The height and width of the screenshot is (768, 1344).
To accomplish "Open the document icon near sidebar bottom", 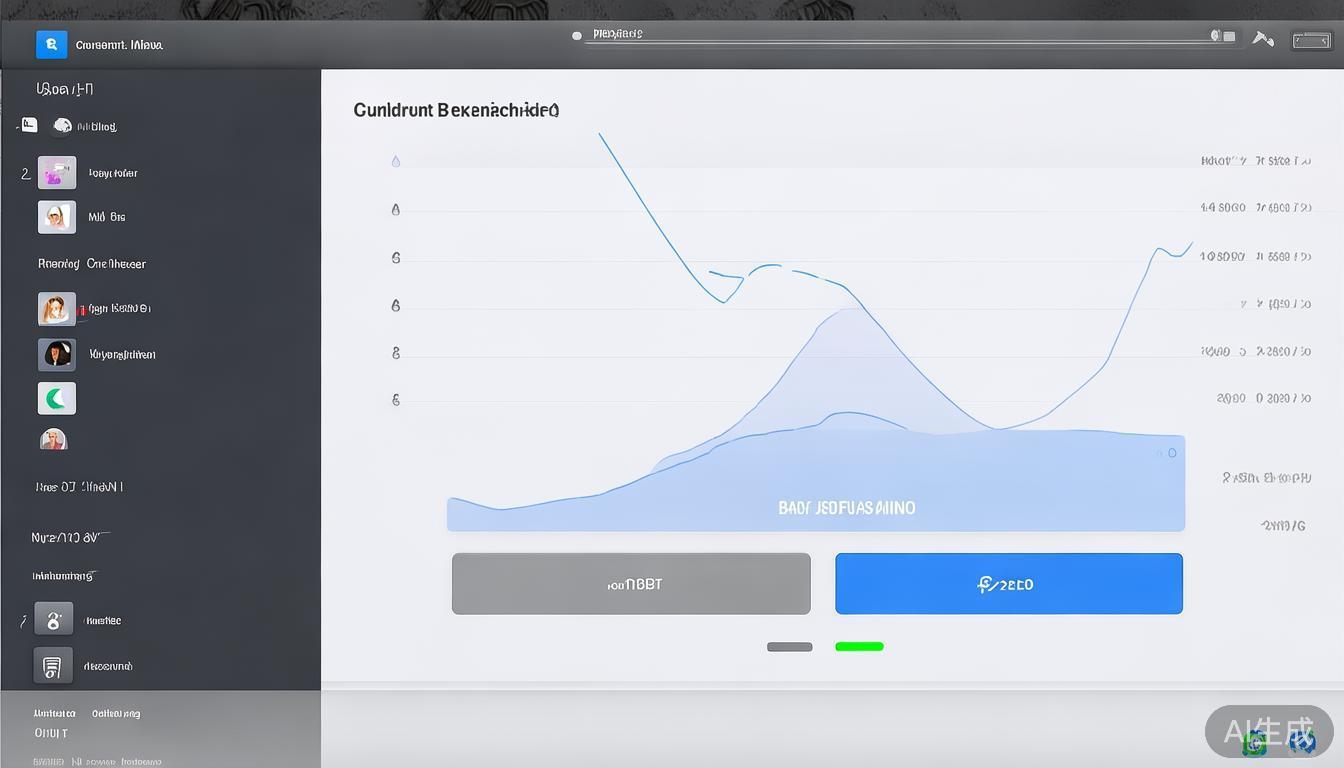I will (53, 666).
